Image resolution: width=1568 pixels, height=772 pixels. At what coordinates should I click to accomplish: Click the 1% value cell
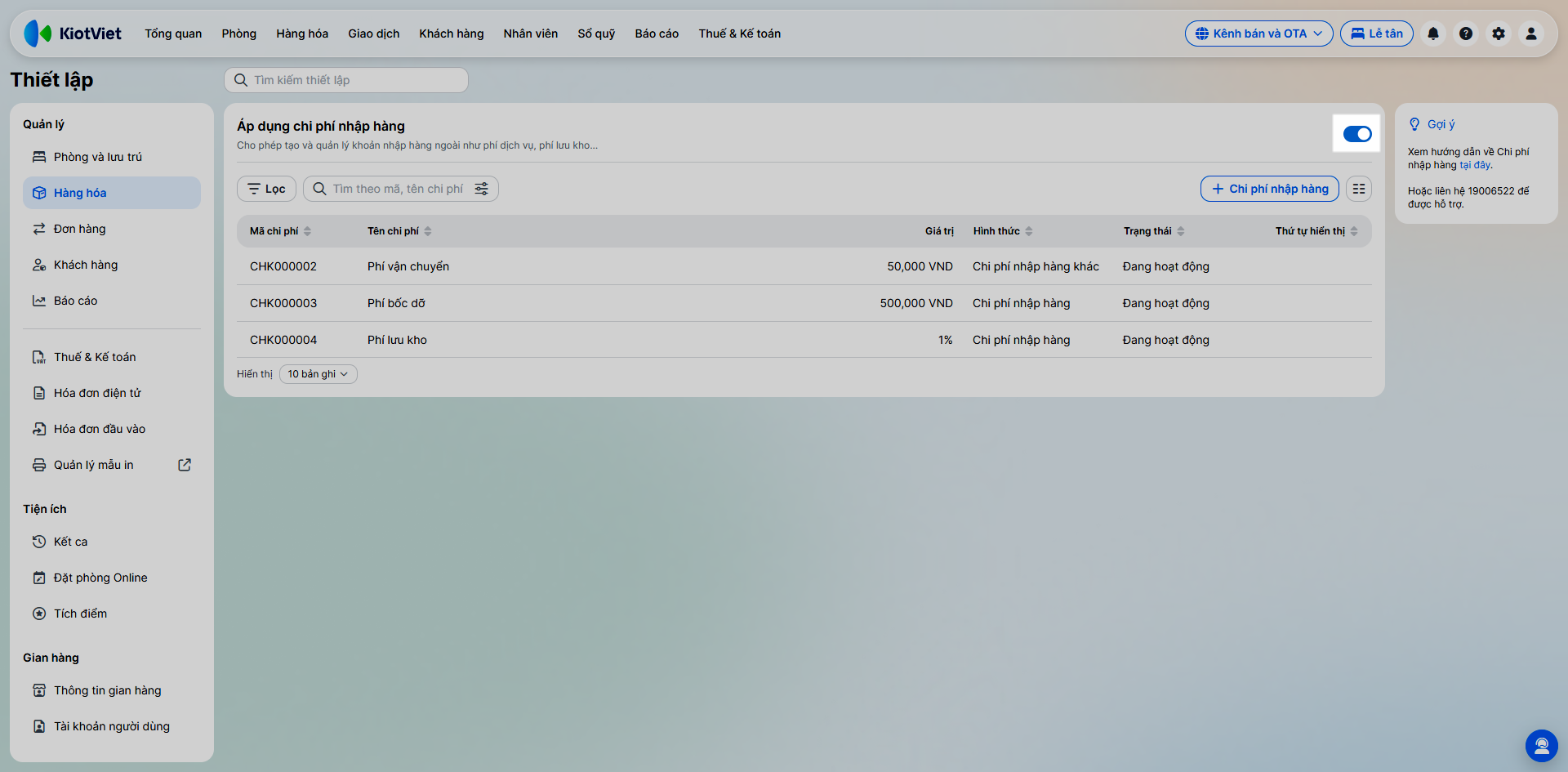(x=945, y=340)
